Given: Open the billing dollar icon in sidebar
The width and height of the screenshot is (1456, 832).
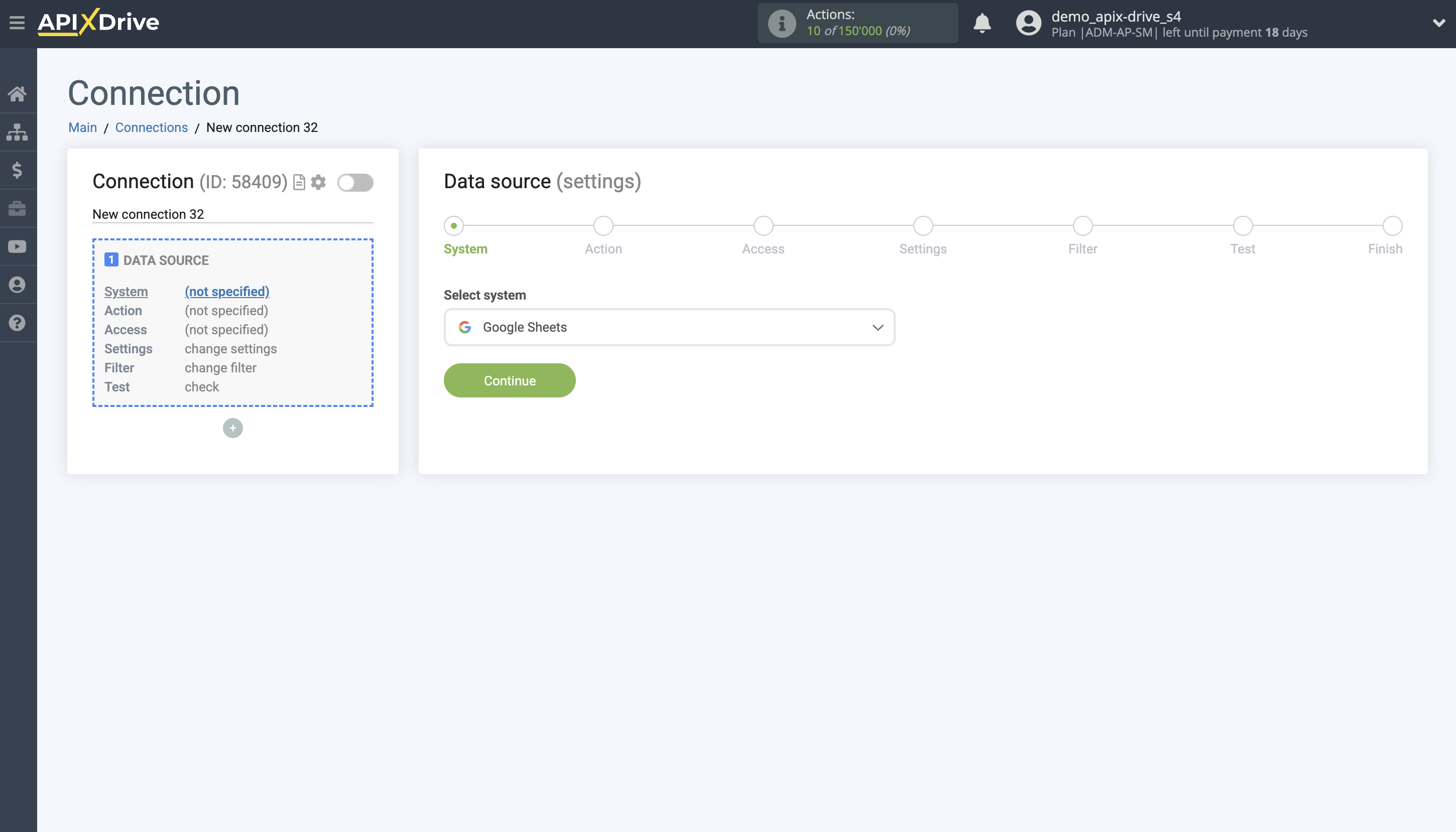Looking at the screenshot, I should coord(18,170).
